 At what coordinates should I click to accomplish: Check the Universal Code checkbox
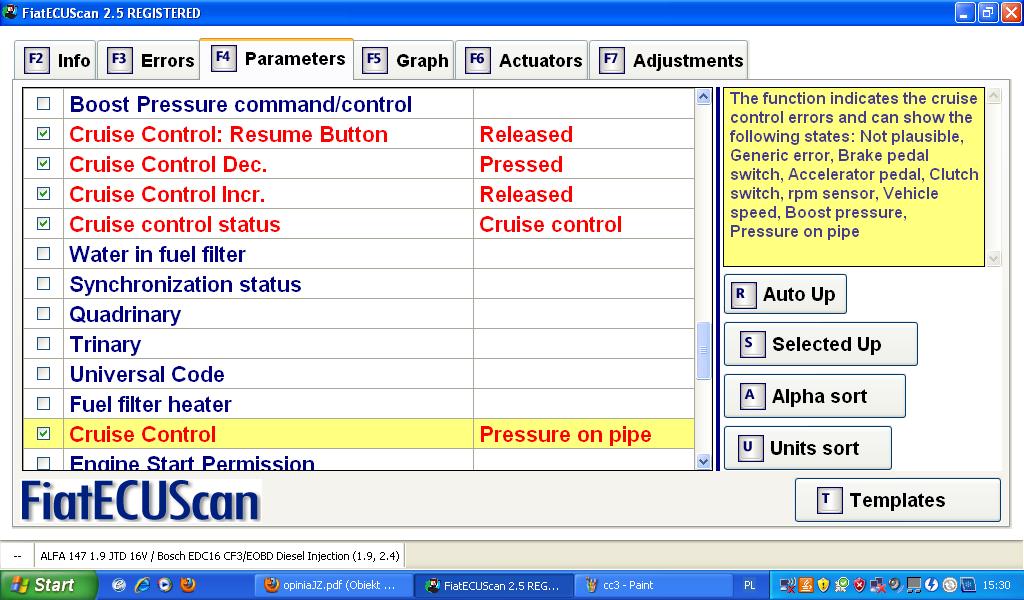click(x=43, y=373)
